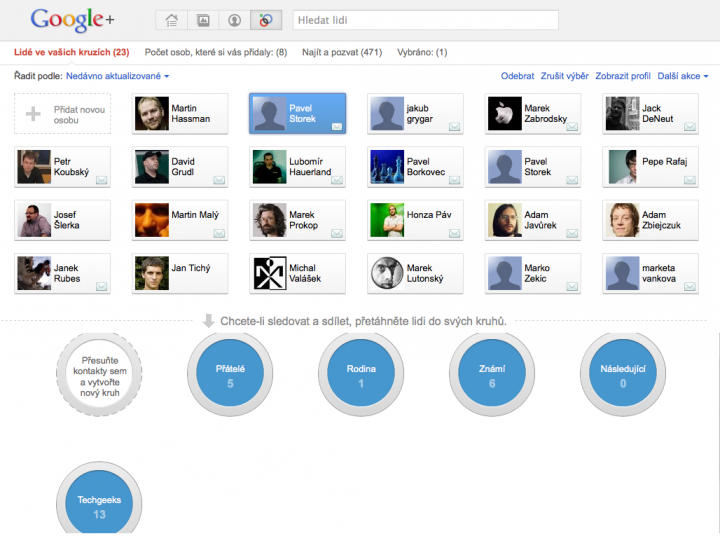Screen dimensions: 720x536
Task: Click email icon on Janek Rubes card
Action: coord(102,286)
